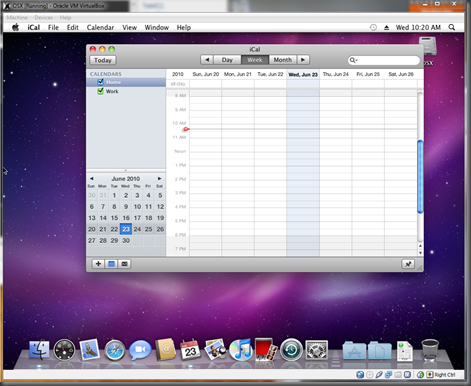Click the scroll up arrow in week view
The width and height of the screenshot is (471, 386).
[x=420, y=246]
